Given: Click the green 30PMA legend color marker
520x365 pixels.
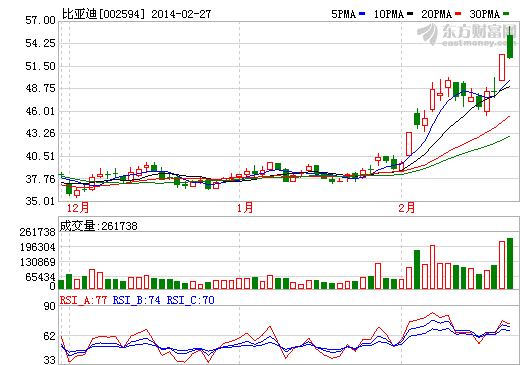Looking at the screenshot, I should pyautogui.click(x=506, y=14).
